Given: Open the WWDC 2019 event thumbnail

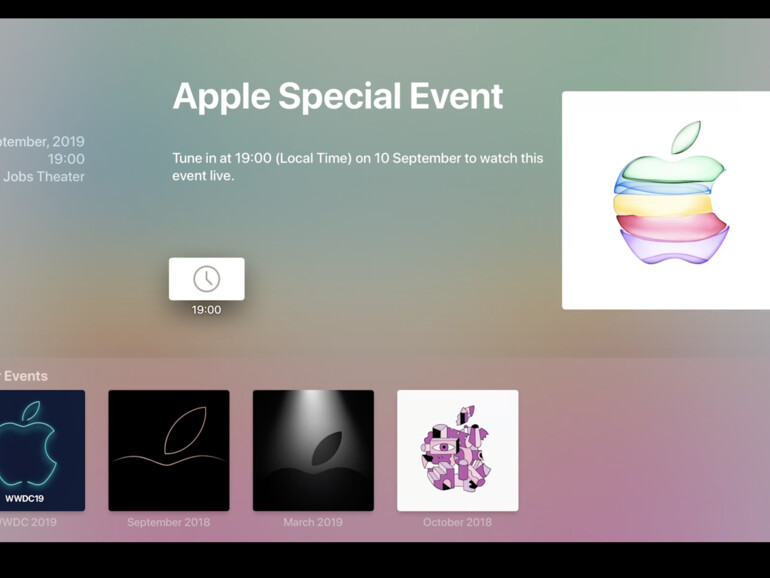Looking at the screenshot, I should (x=42, y=450).
